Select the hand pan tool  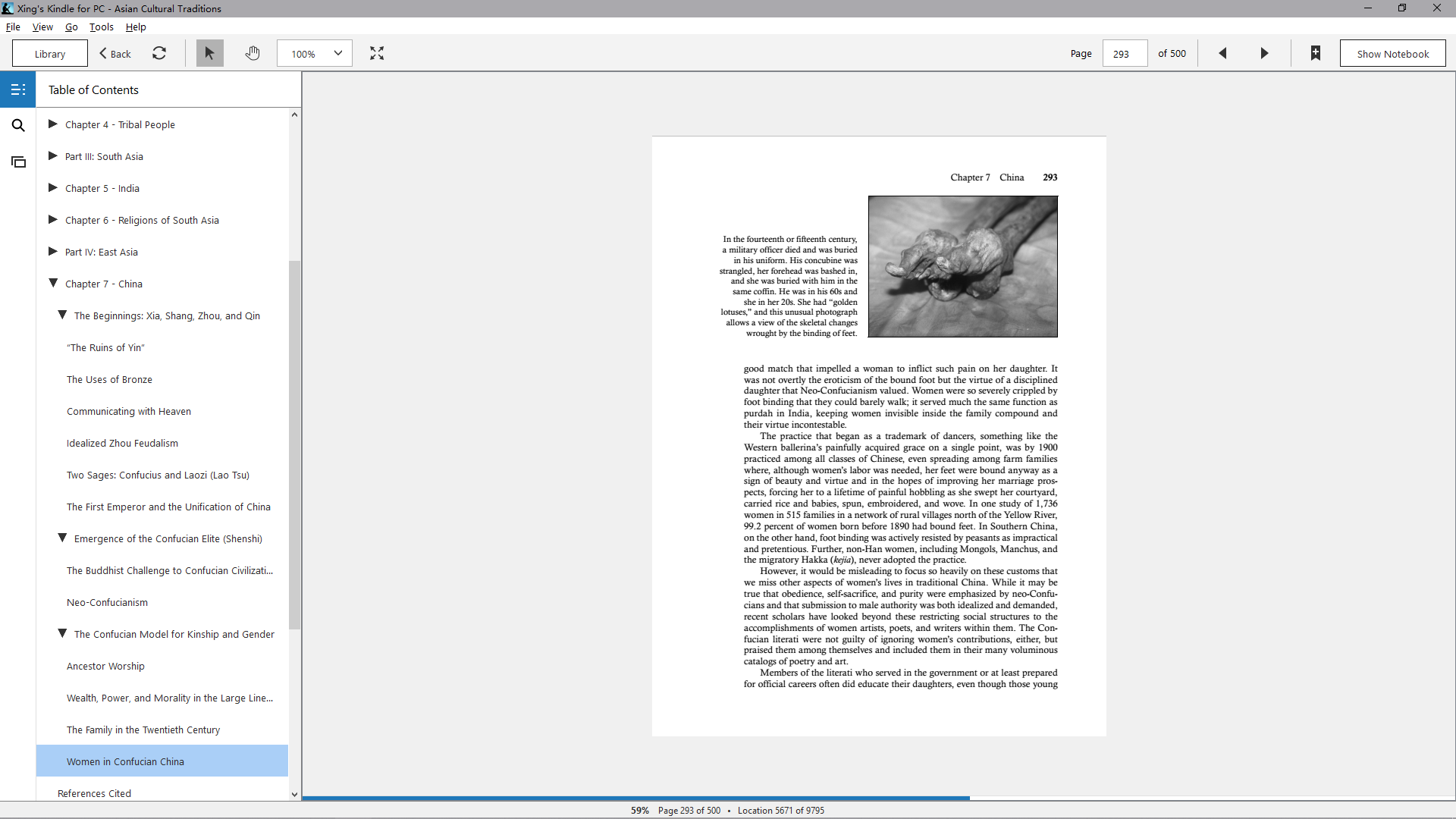(x=253, y=53)
